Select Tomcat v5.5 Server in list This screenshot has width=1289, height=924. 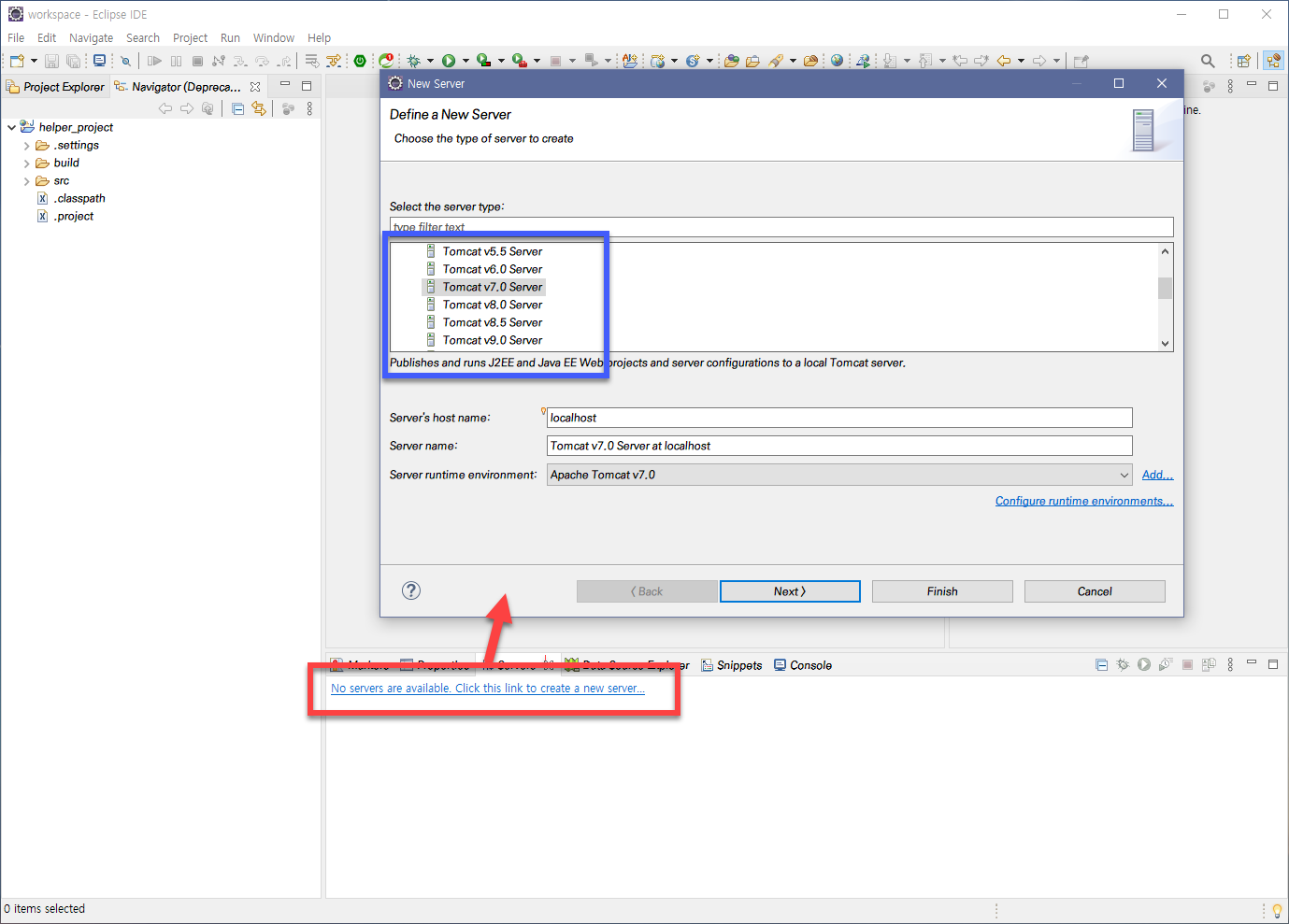click(x=492, y=251)
